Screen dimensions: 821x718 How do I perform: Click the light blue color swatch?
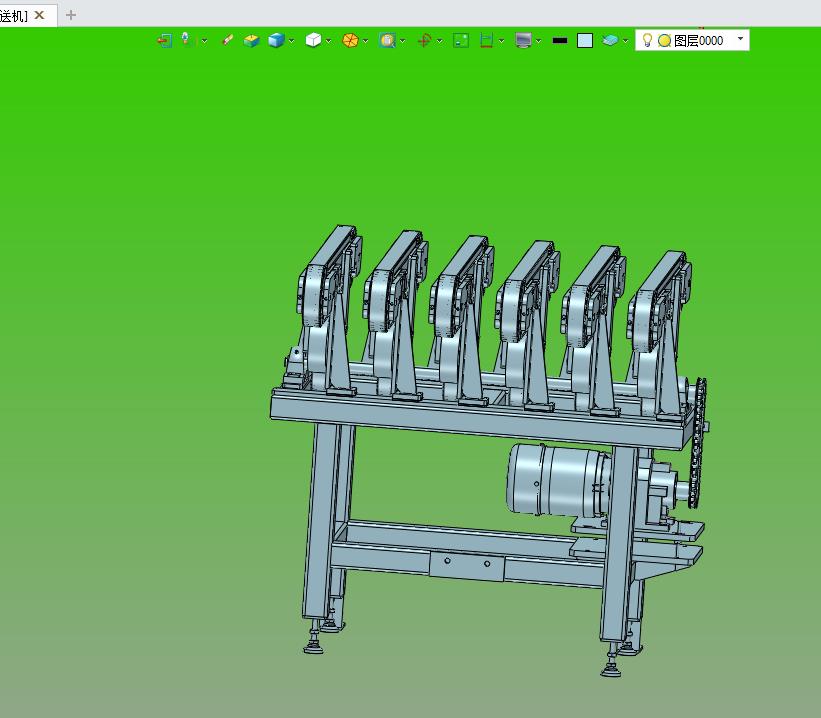pos(585,40)
